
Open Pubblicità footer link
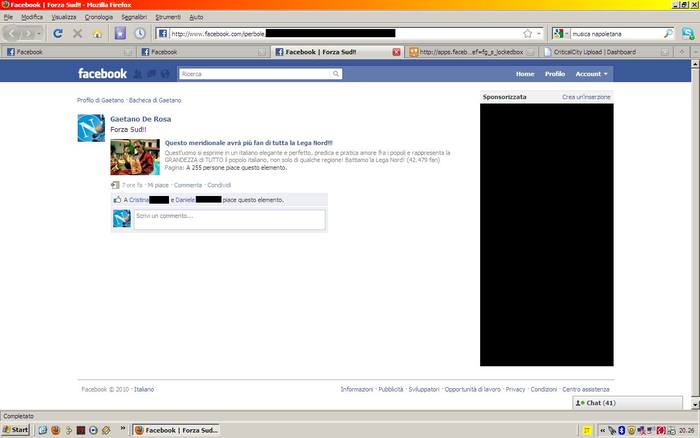pos(391,389)
